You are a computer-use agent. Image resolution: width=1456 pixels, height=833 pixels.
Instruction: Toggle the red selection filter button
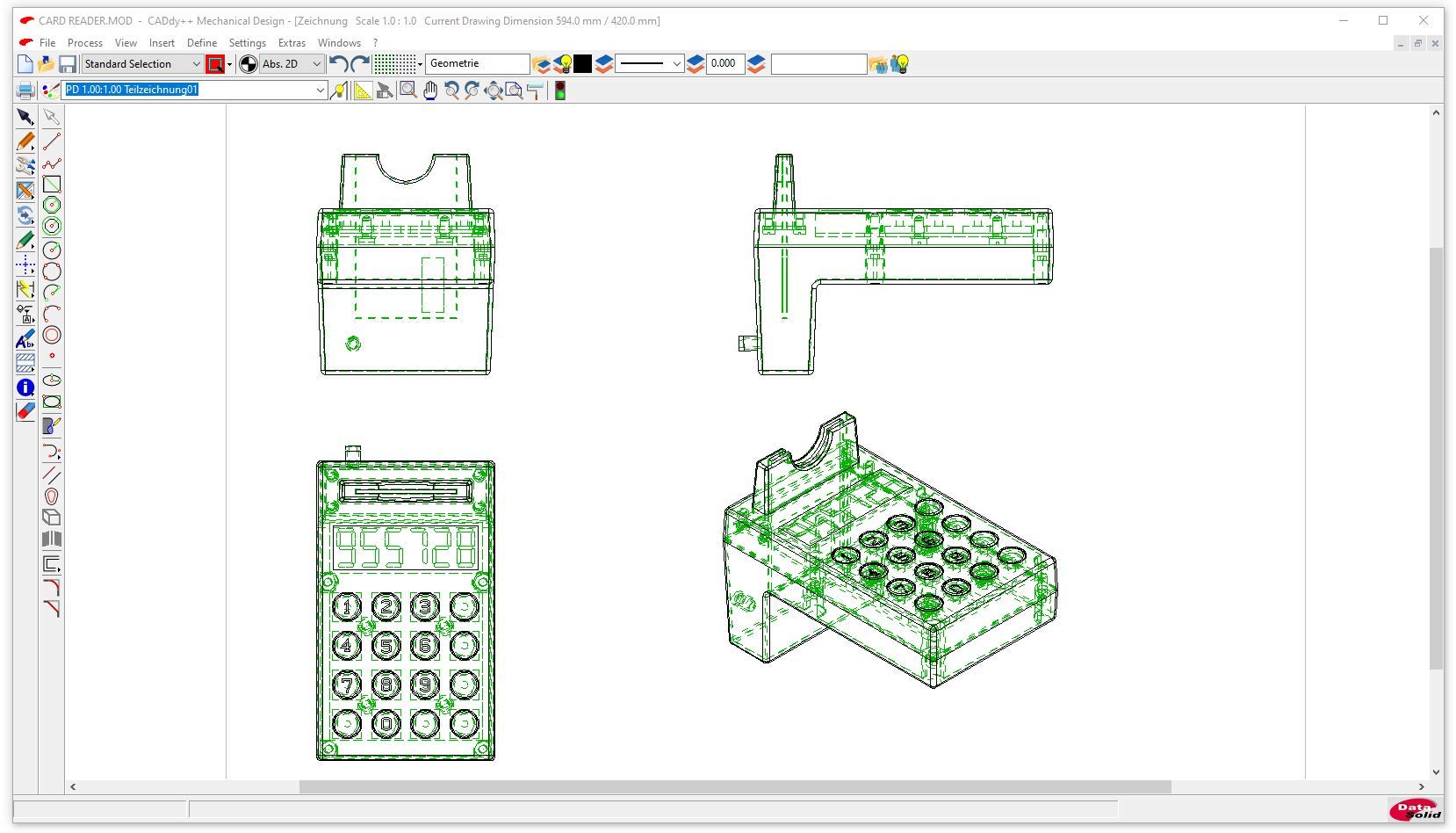click(215, 64)
